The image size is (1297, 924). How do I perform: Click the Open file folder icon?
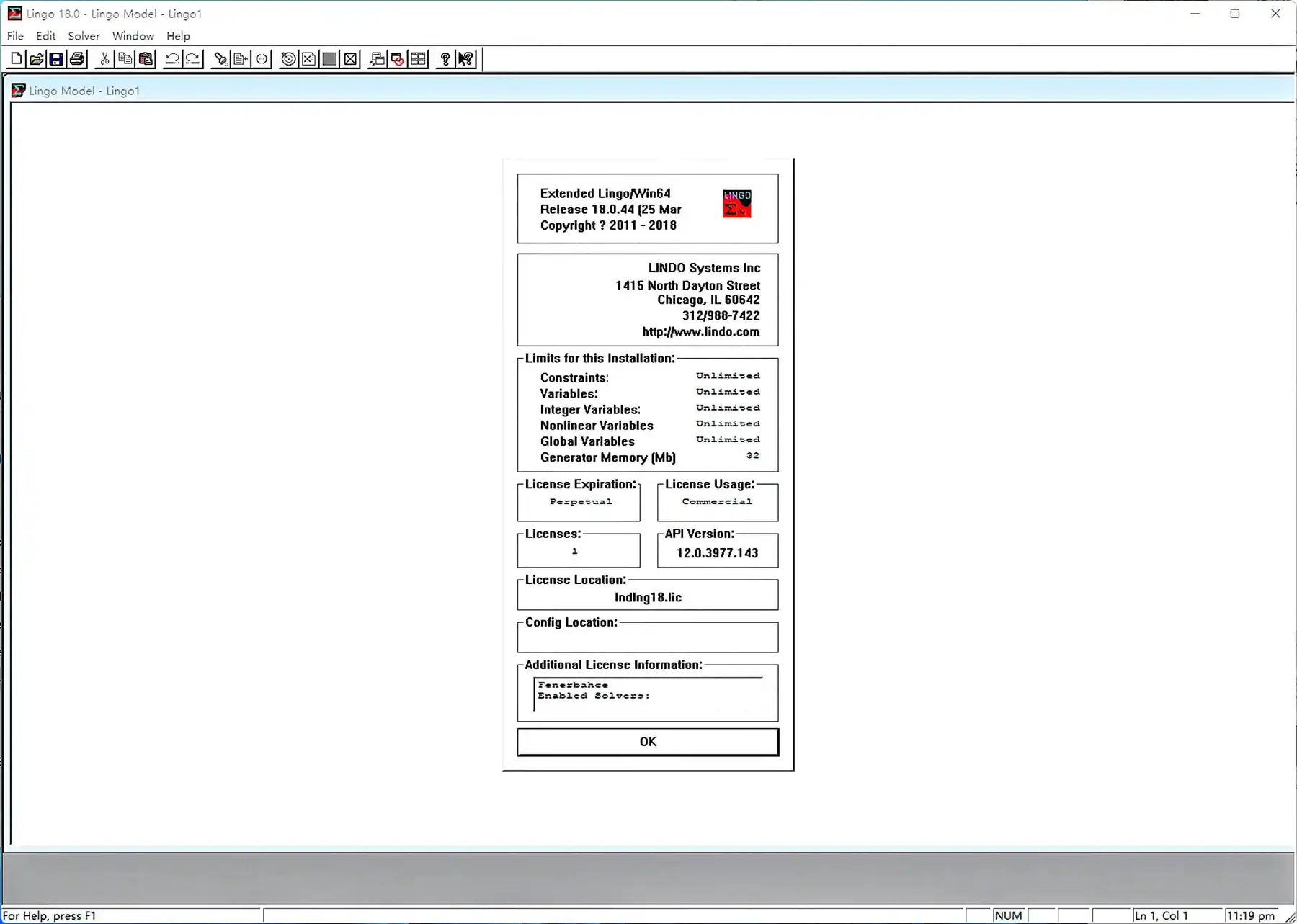[x=37, y=59]
